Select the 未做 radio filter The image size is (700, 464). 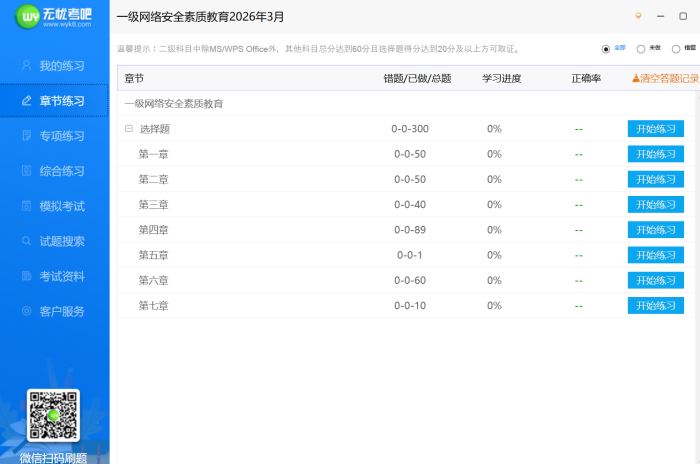(641, 48)
